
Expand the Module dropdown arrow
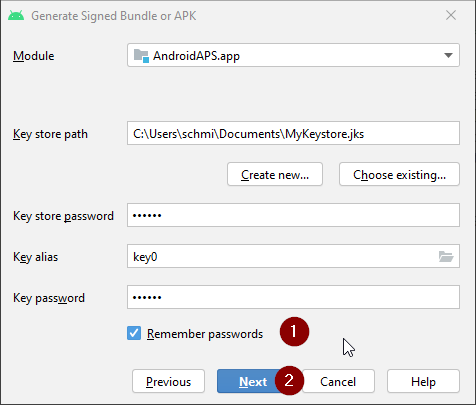pyautogui.click(x=448, y=55)
